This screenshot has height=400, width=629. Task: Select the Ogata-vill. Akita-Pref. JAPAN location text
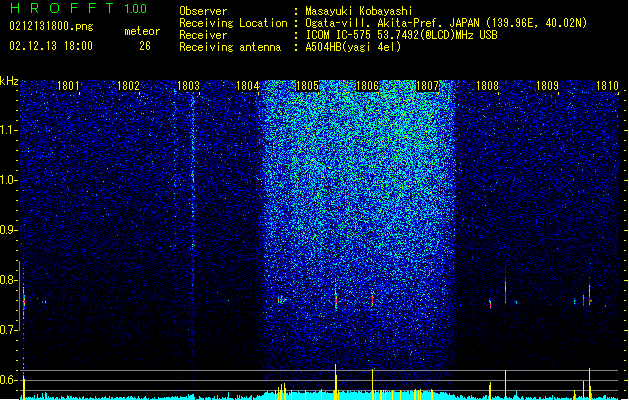pos(446,23)
